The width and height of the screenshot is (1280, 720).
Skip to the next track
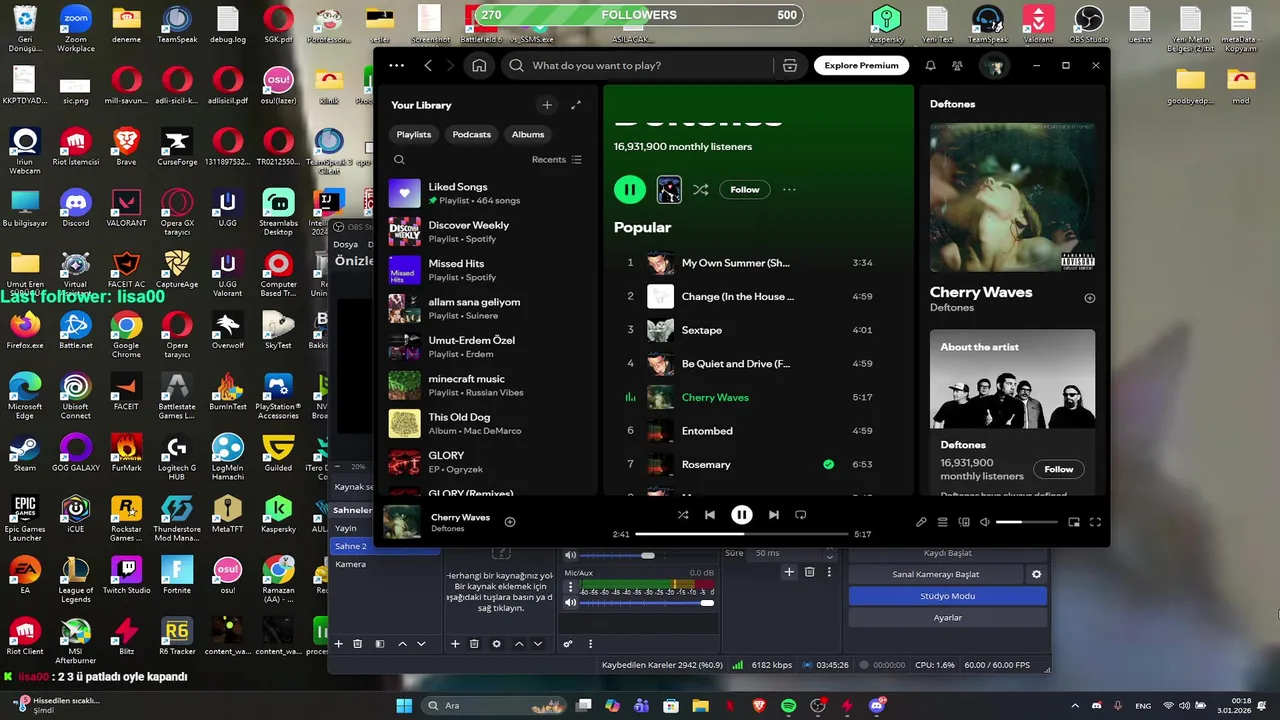click(773, 515)
